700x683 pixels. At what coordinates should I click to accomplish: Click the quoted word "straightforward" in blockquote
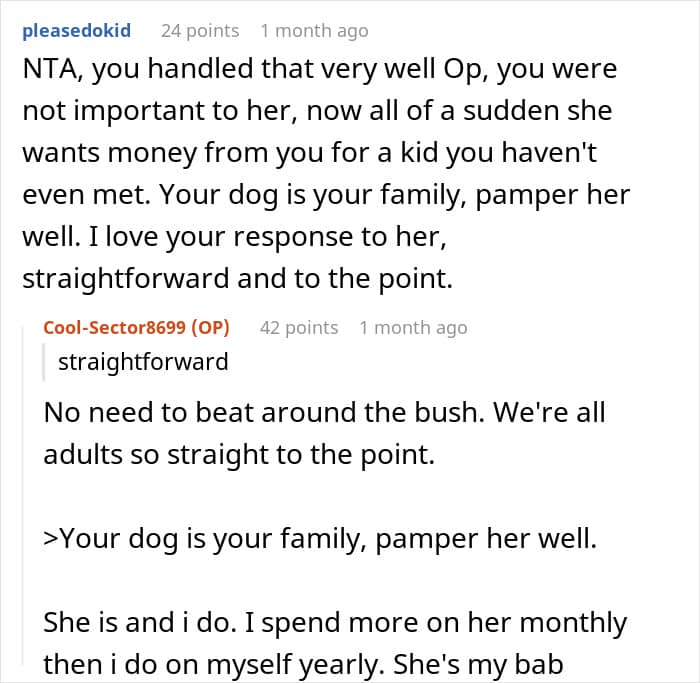pos(143,361)
